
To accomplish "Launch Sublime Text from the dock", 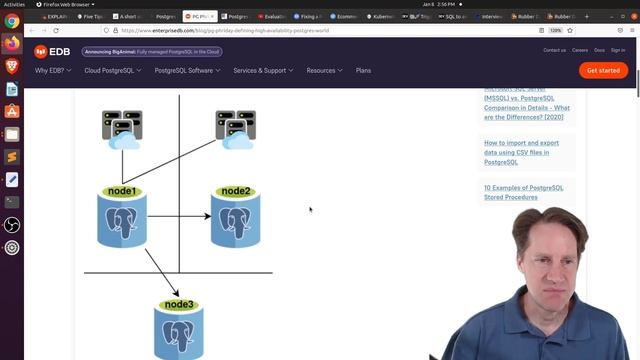I will click(x=12, y=157).
